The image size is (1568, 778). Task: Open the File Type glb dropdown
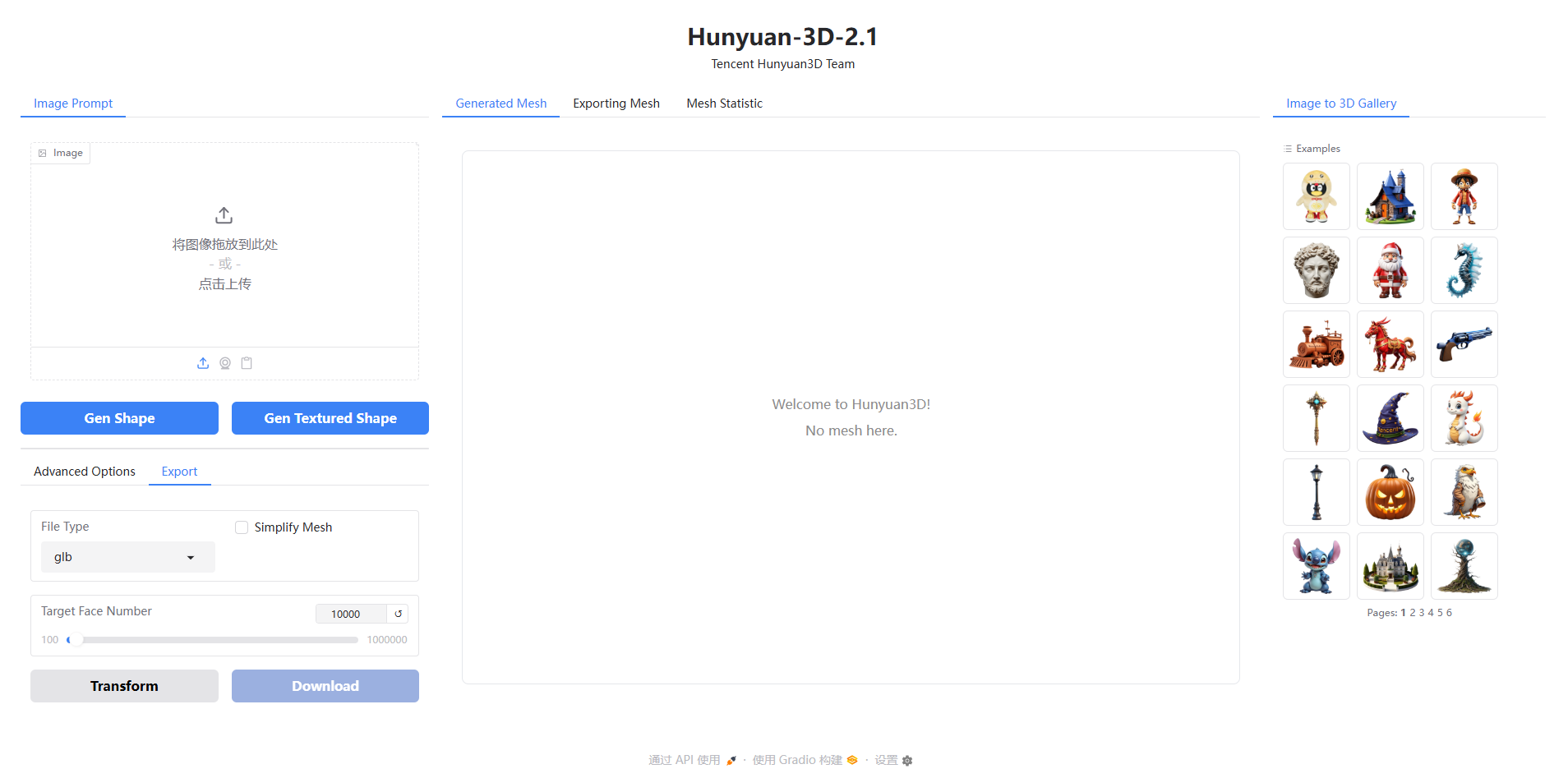pos(128,557)
